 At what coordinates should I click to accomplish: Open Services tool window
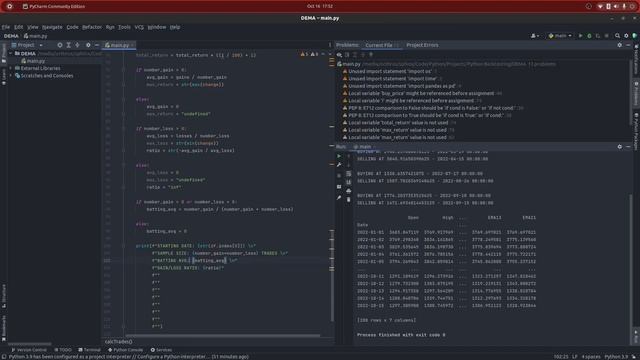click(161, 350)
